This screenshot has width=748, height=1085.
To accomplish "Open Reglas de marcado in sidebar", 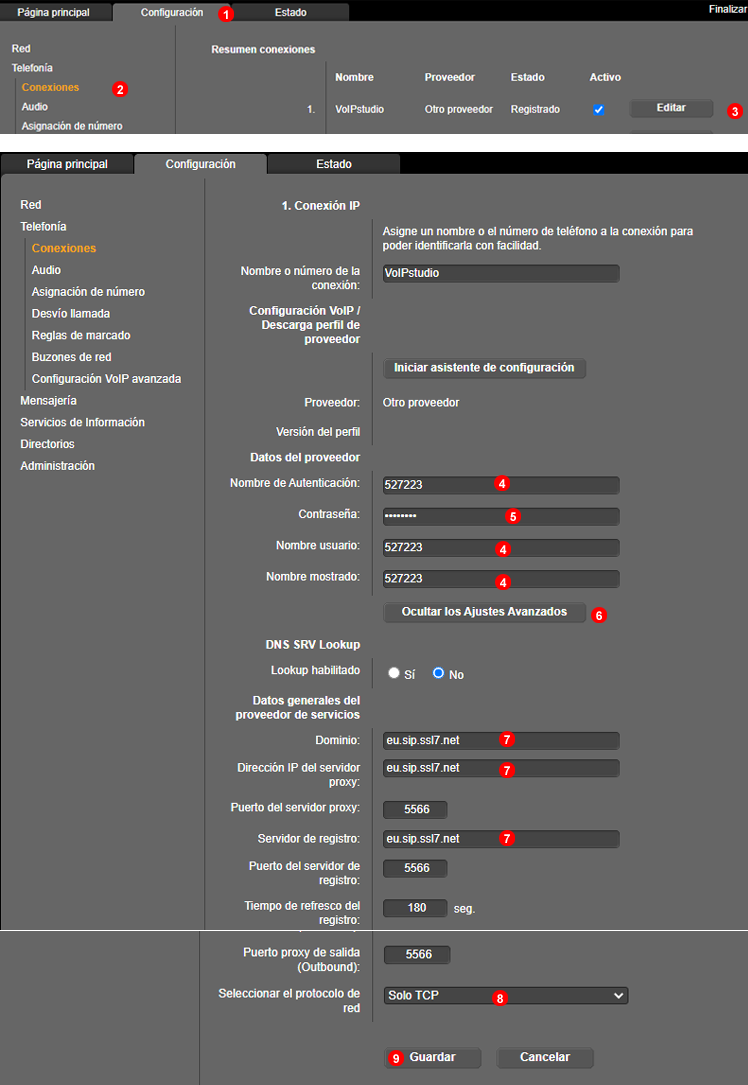I will [x=81, y=335].
